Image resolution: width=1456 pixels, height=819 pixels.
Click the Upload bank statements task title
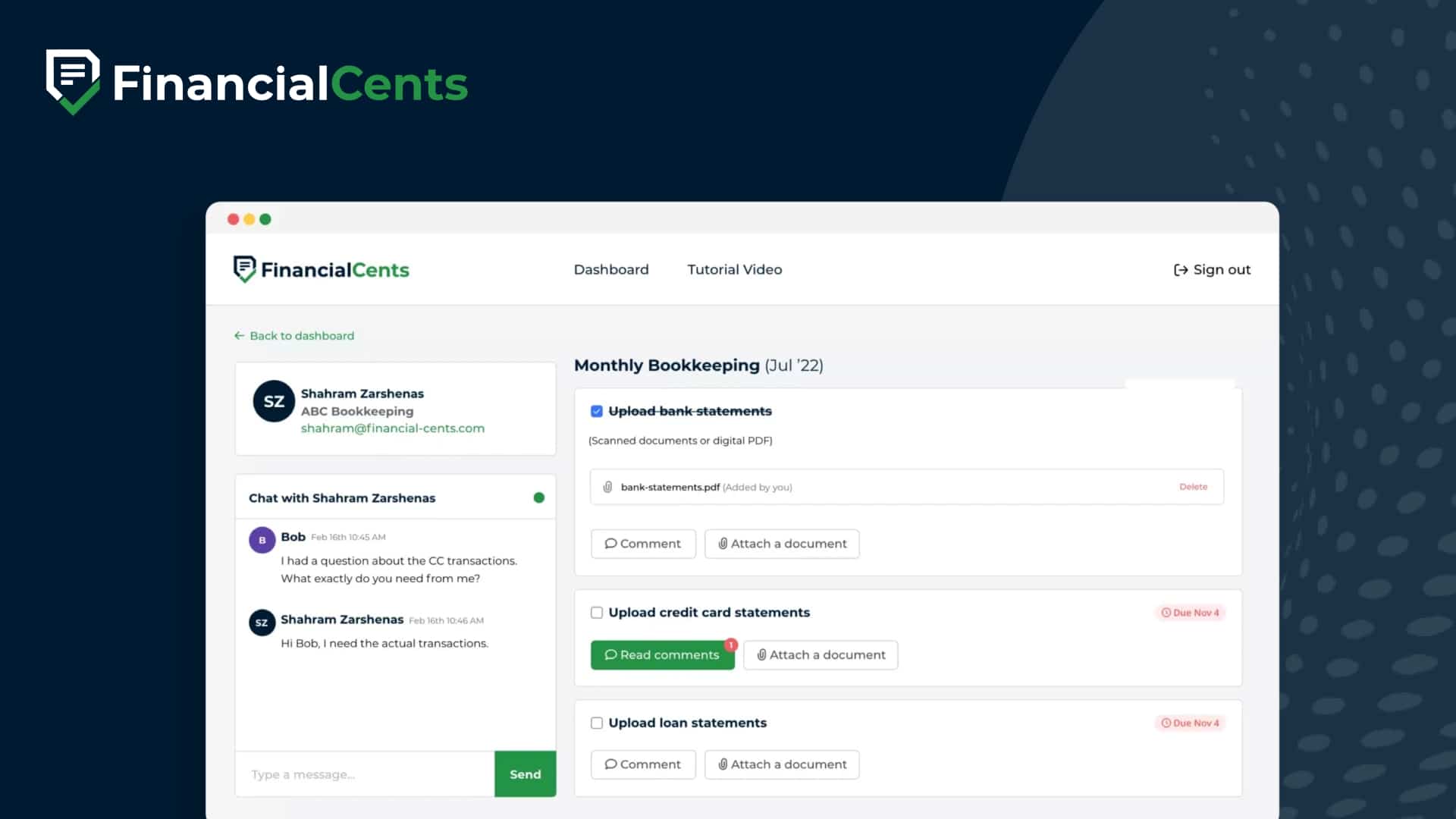(689, 411)
